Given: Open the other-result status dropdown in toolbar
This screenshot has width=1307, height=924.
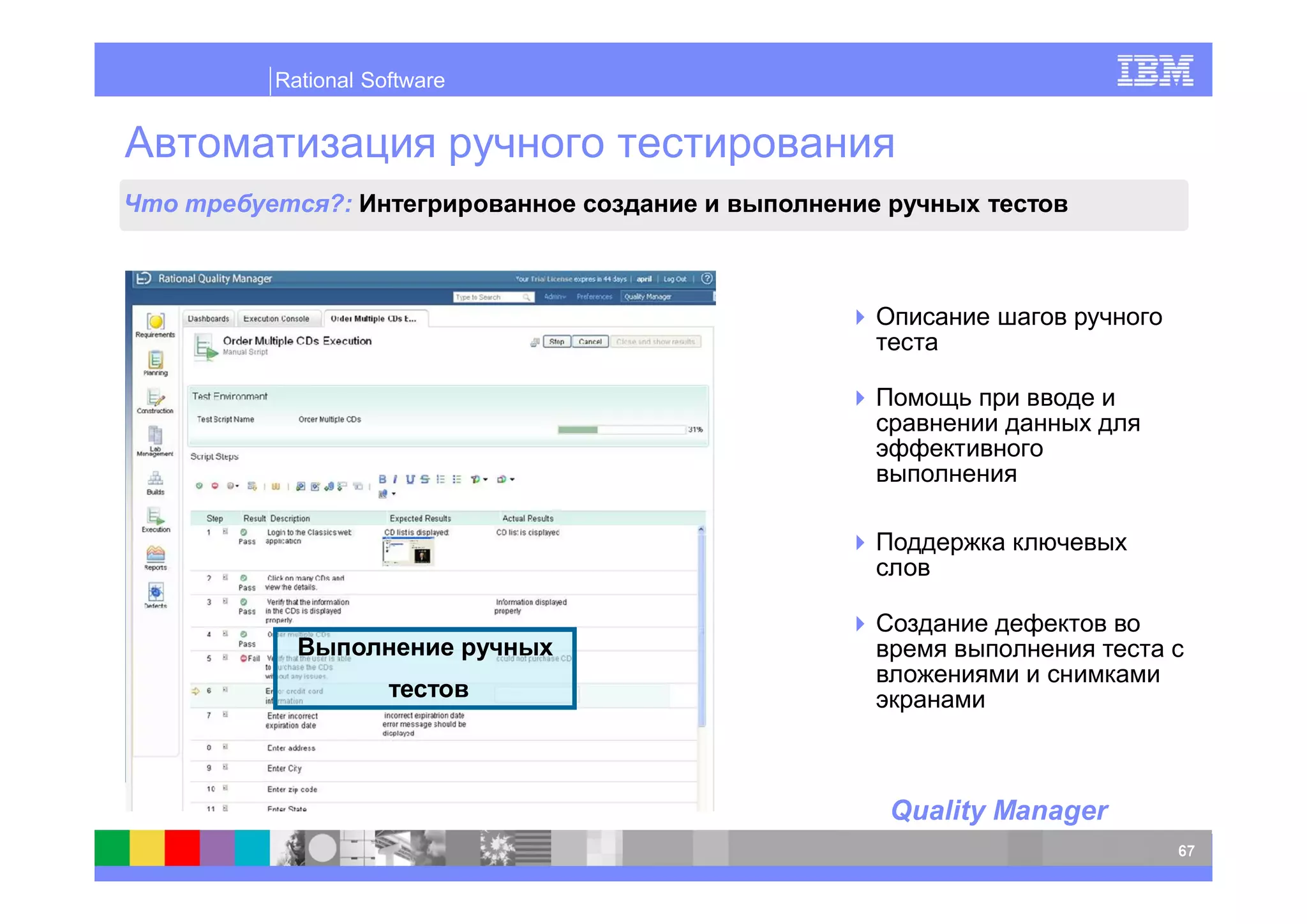Looking at the screenshot, I should (233, 486).
